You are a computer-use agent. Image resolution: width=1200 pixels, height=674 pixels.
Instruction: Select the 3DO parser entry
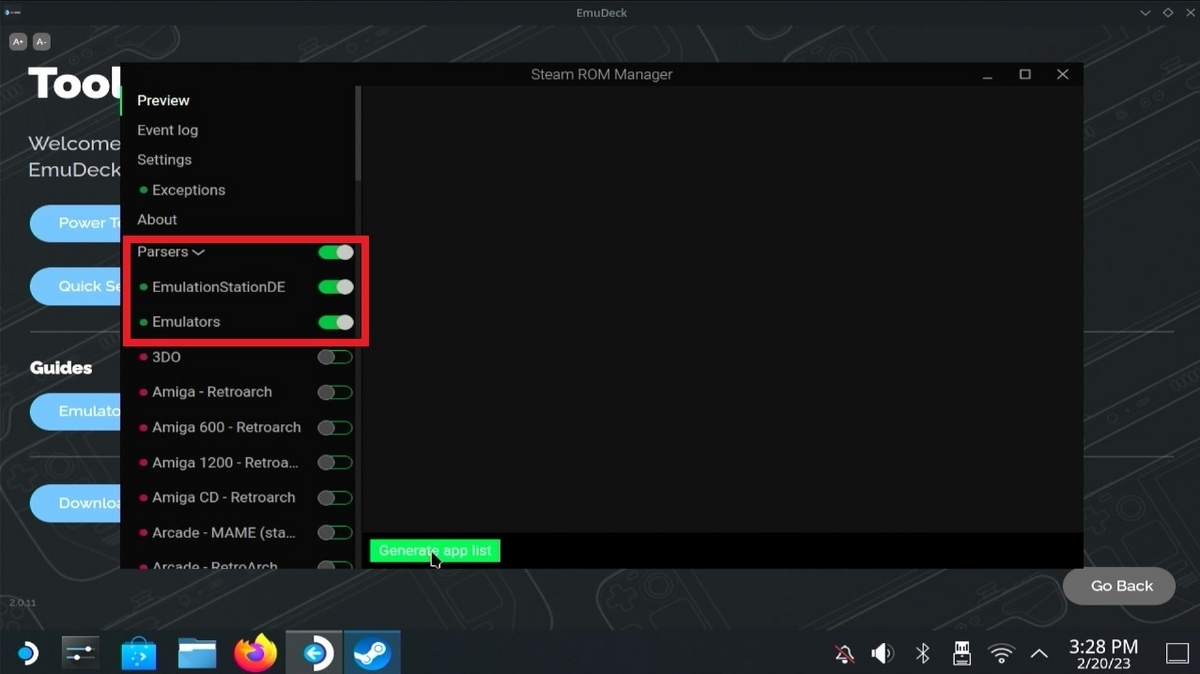(166, 357)
